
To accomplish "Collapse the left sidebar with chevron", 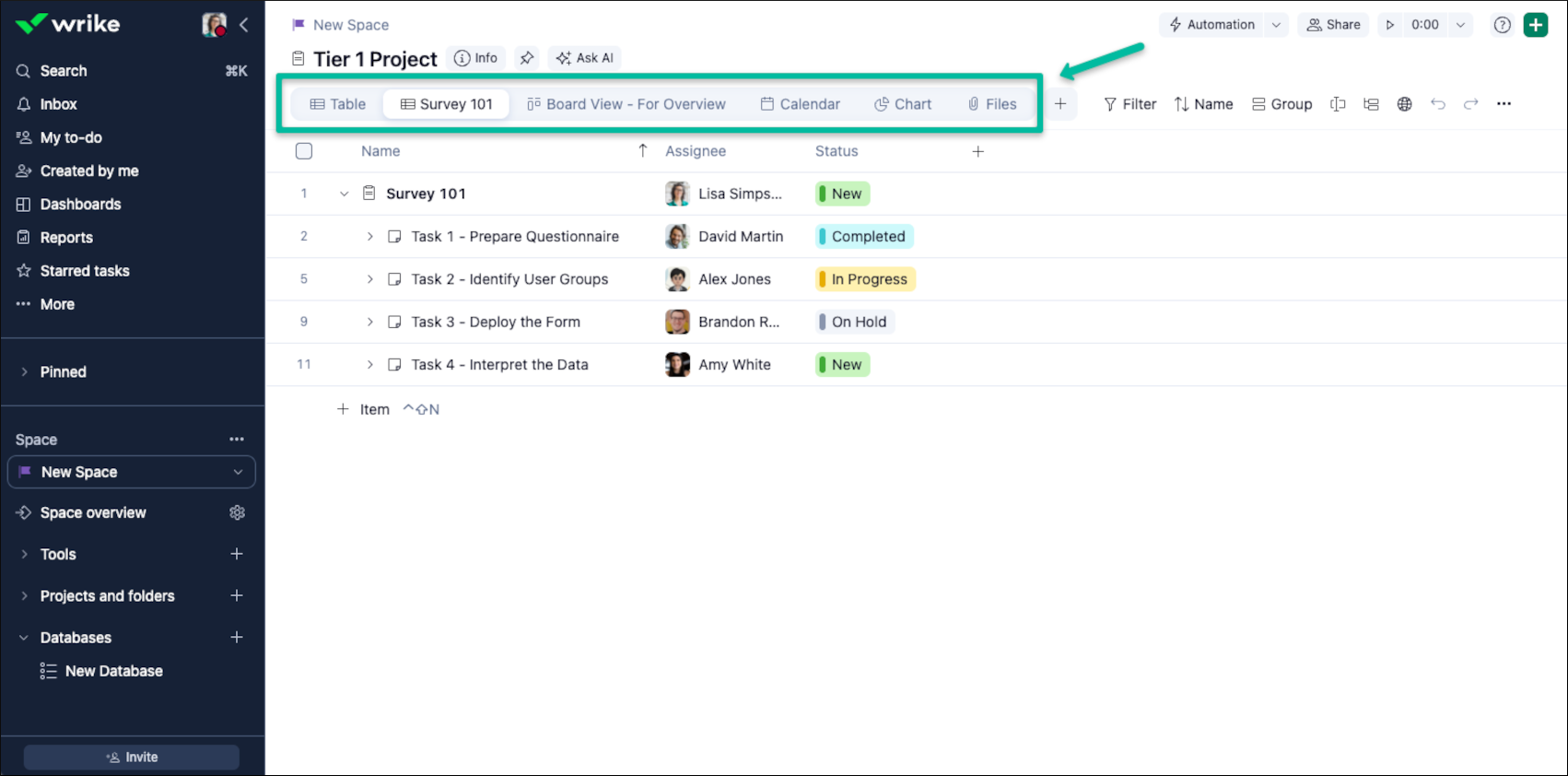I will (x=244, y=25).
